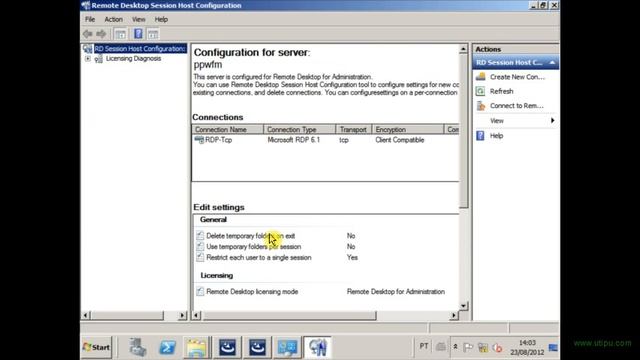
Task: Click the RDP-Tcp connection icon
Action: coord(199,140)
